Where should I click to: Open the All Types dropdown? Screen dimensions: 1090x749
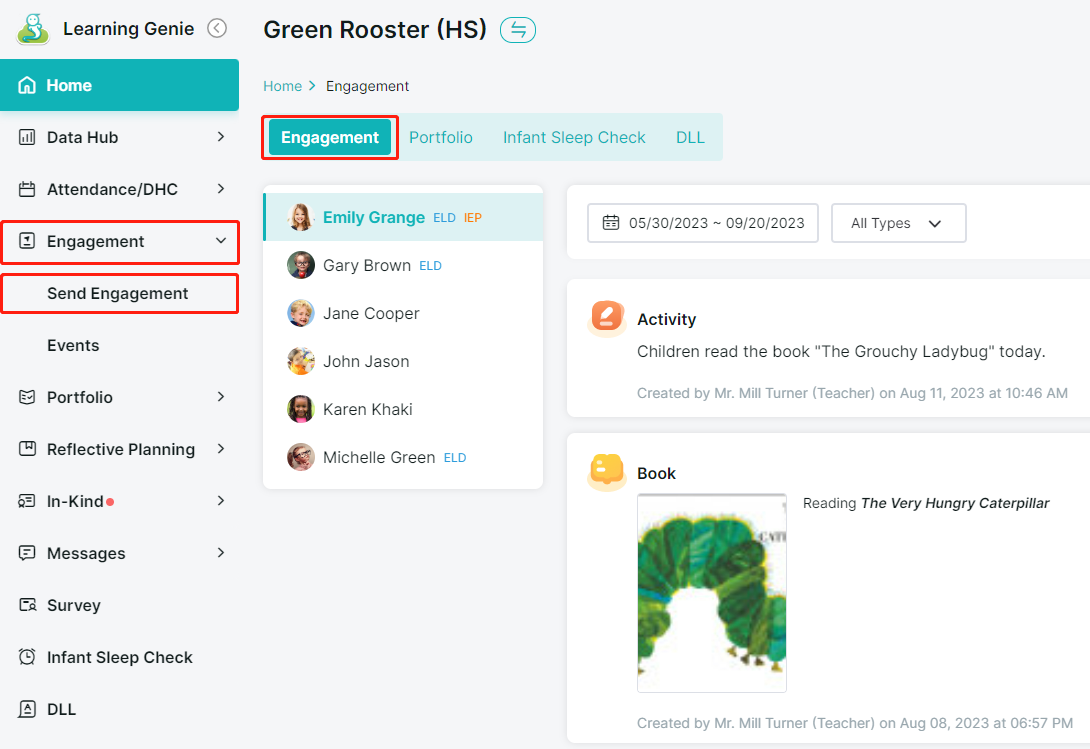point(898,223)
